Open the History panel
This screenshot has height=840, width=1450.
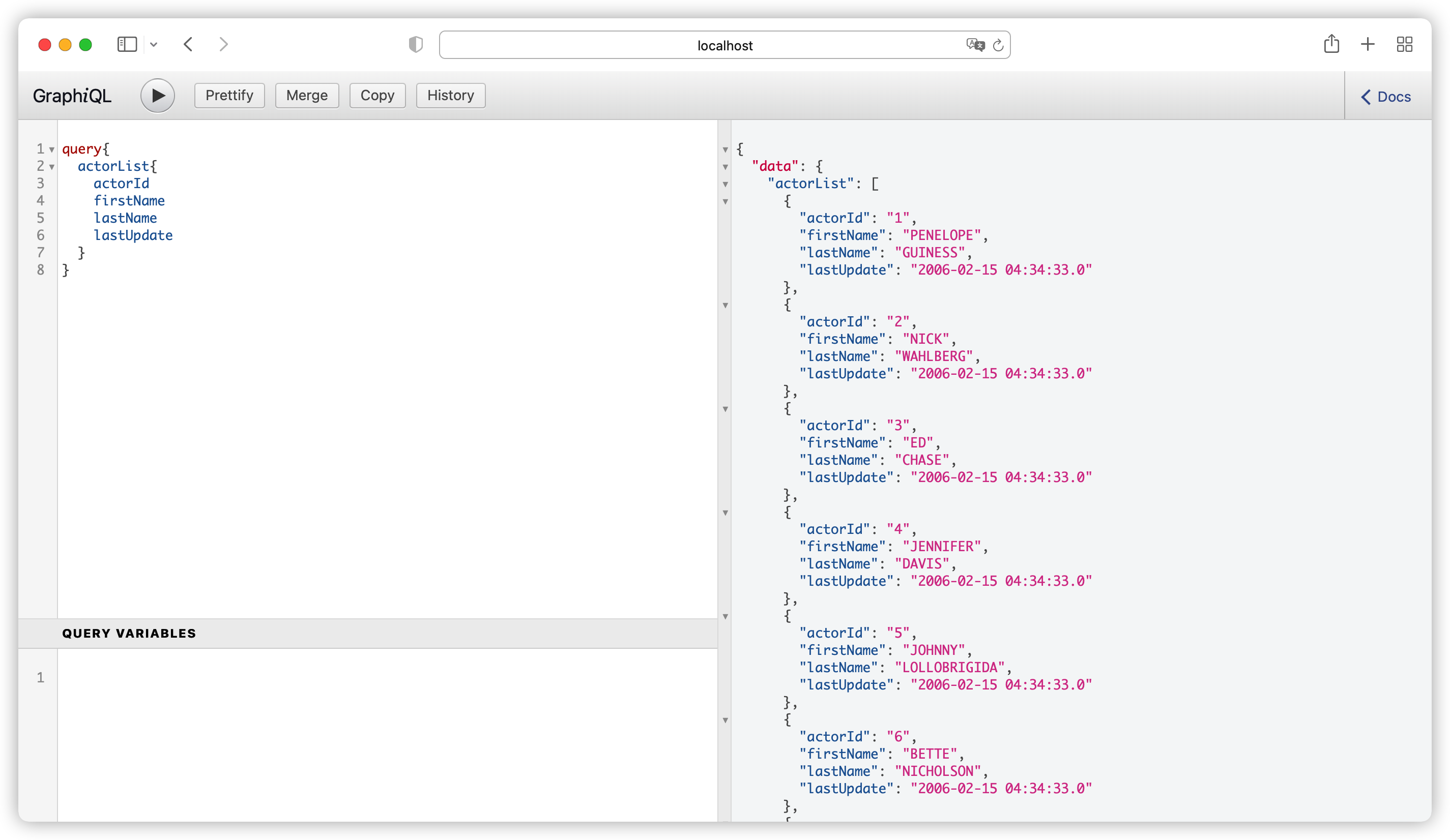pyautogui.click(x=450, y=96)
